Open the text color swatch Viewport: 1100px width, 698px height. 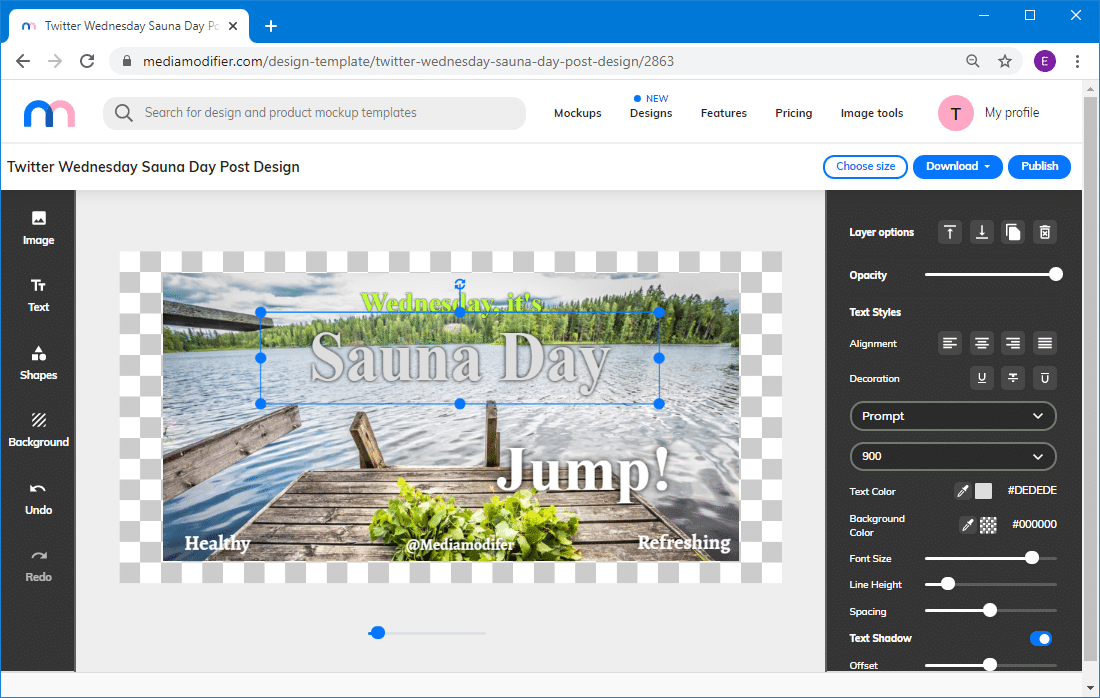(x=984, y=491)
